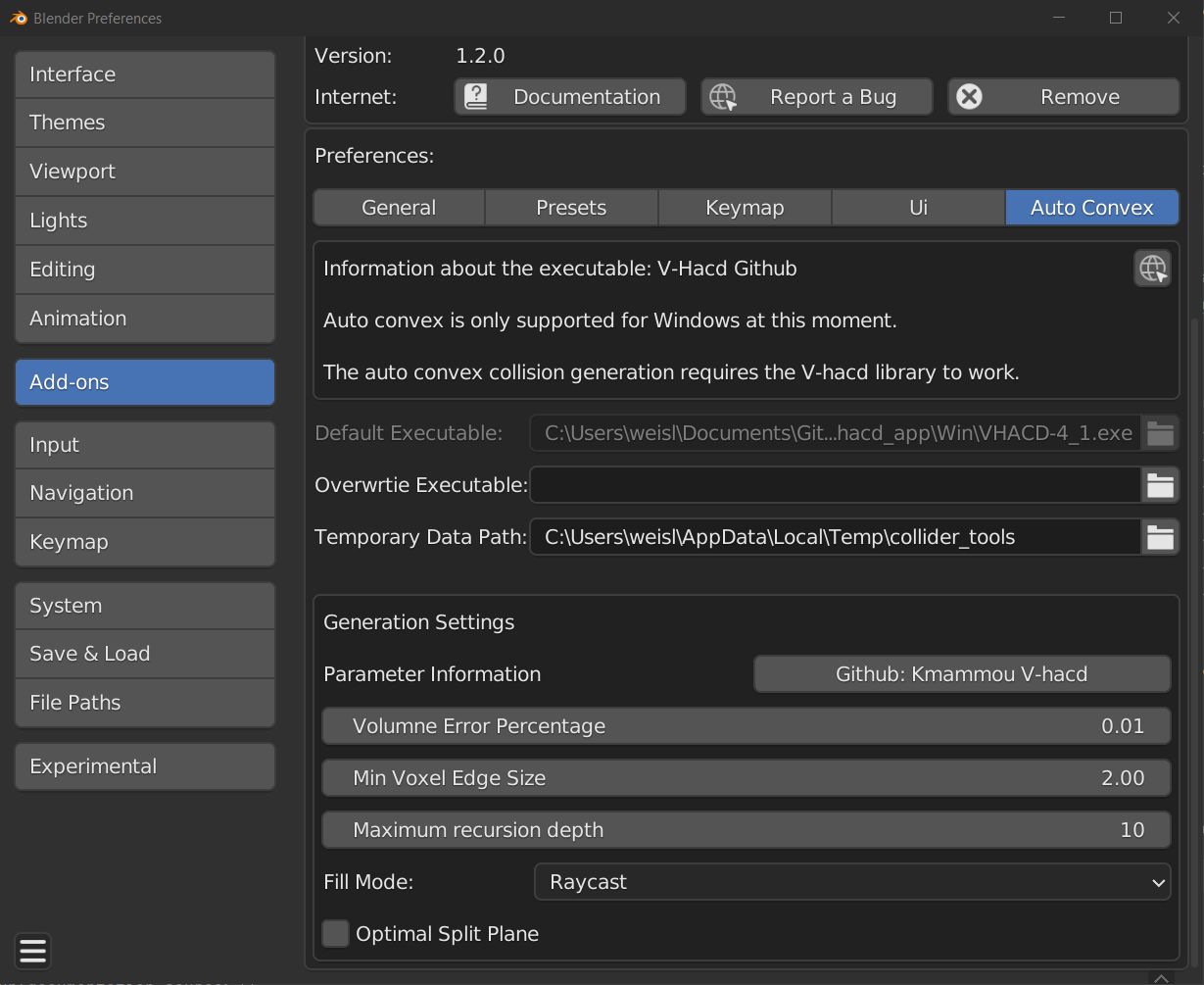Click the Remove X icon
Viewport: 1204px width, 985px height.
[969, 97]
